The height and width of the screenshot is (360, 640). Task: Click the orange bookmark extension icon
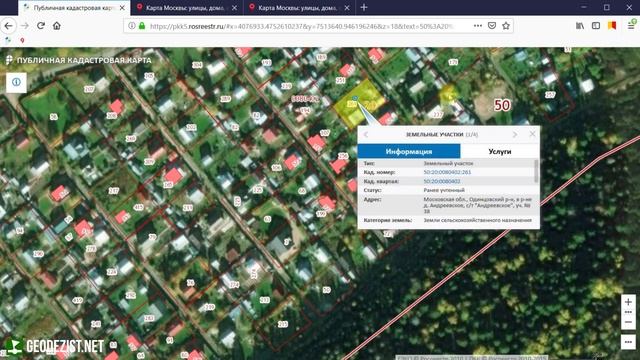click(612, 26)
